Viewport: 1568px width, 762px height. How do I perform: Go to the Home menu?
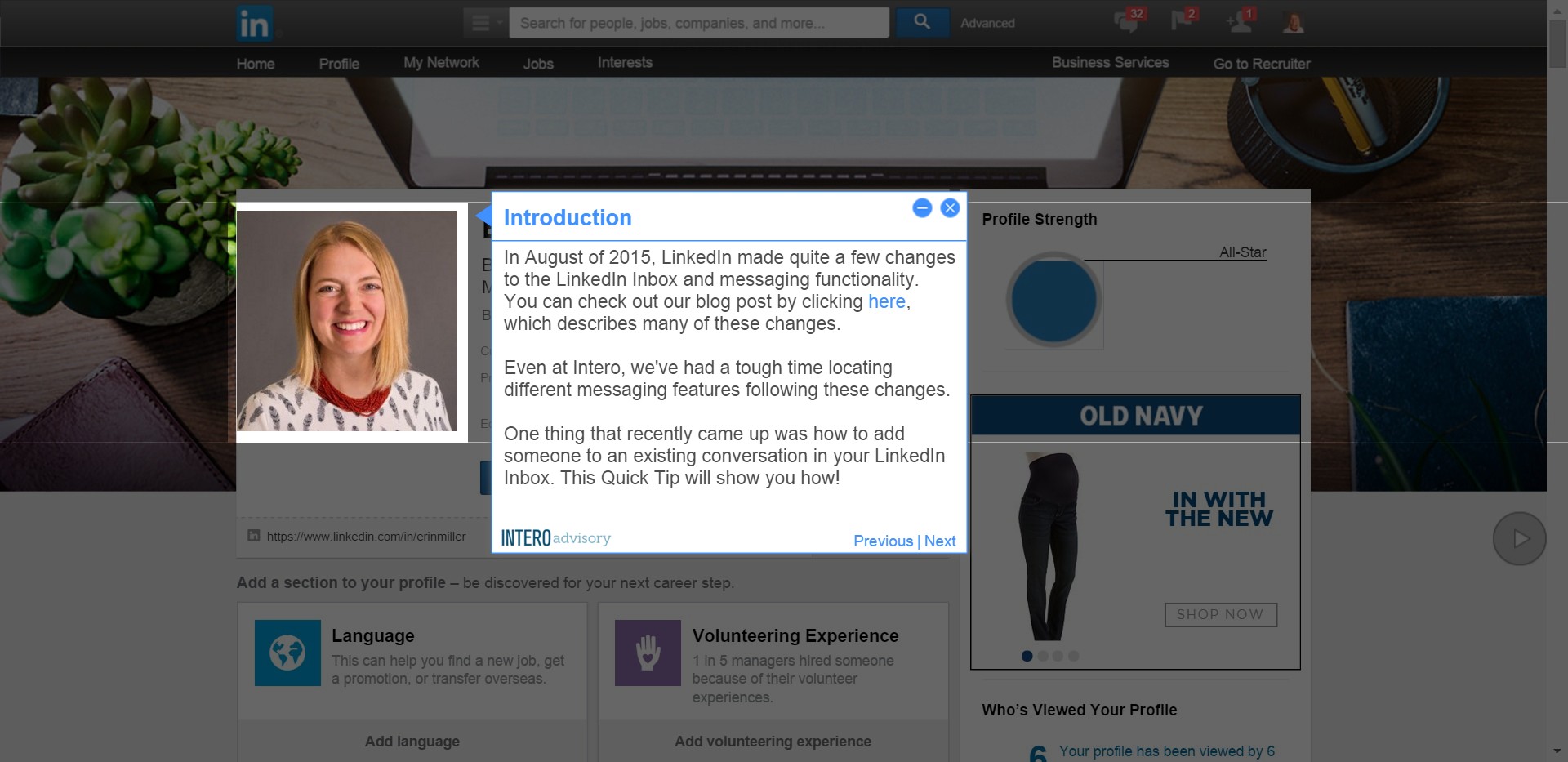256,64
